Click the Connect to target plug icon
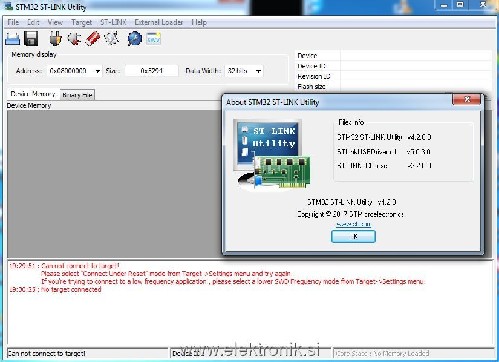The image size is (499, 362). point(56,39)
